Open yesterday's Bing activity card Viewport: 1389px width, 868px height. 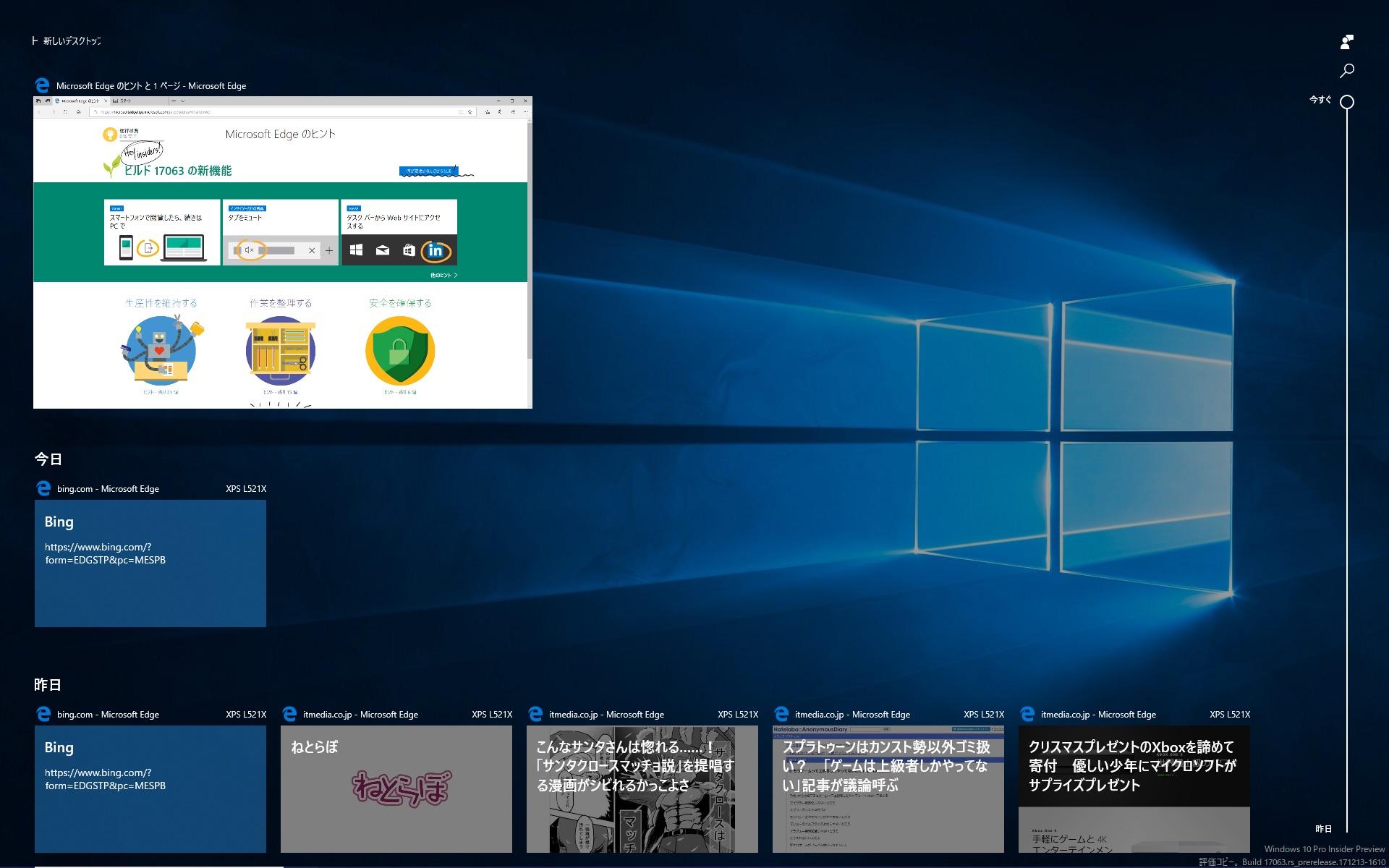pyautogui.click(x=150, y=789)
